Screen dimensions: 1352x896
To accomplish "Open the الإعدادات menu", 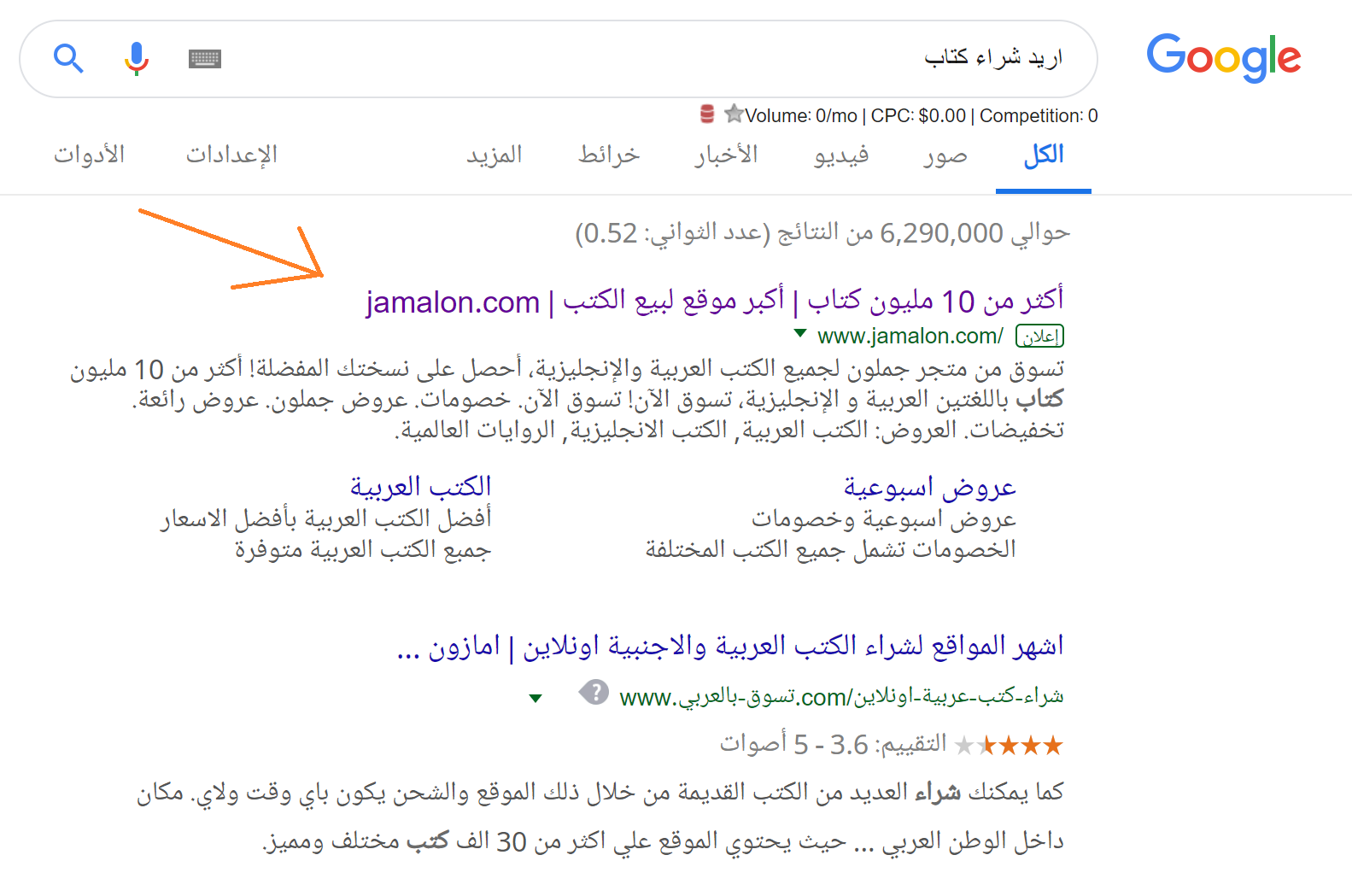I will (231, 155).
